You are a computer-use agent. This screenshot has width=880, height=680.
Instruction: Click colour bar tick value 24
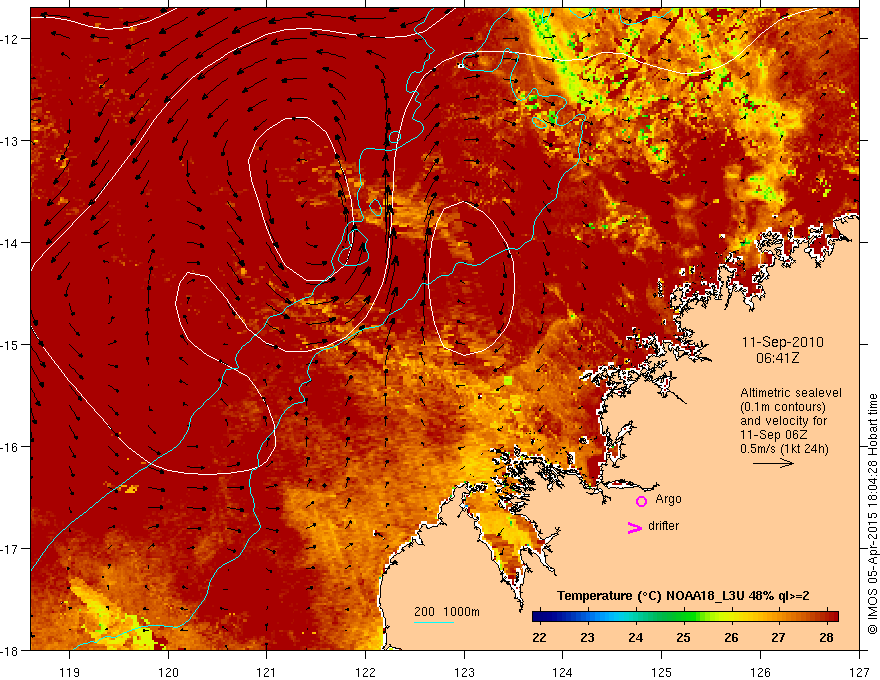tap(635, 637)
